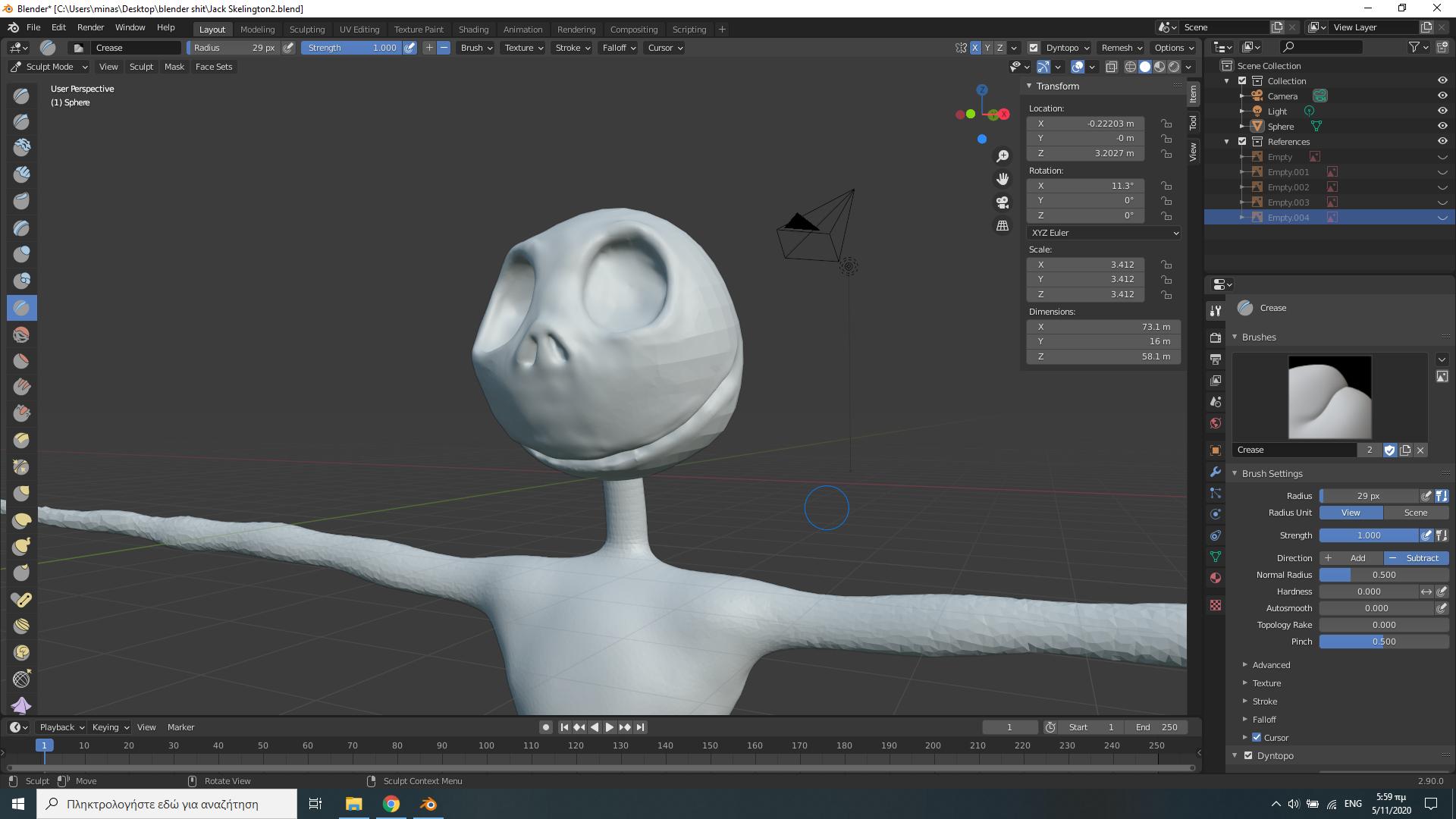Set Radius Unit to Scene
Screen dimensions: 1456x819
[1415, 513]
